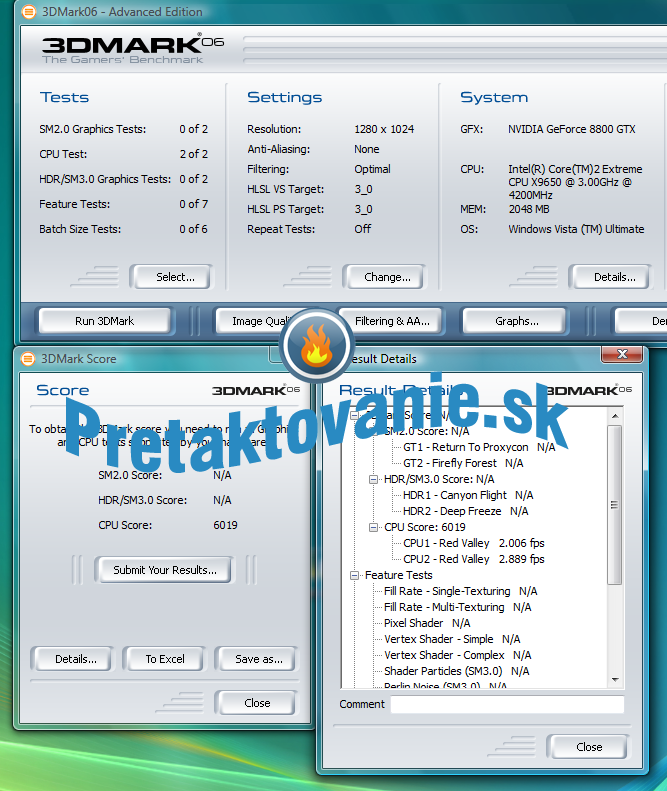Click 'CPU Test:' label in Tests
Screen dimensions: 667x791
click(63, 154)
